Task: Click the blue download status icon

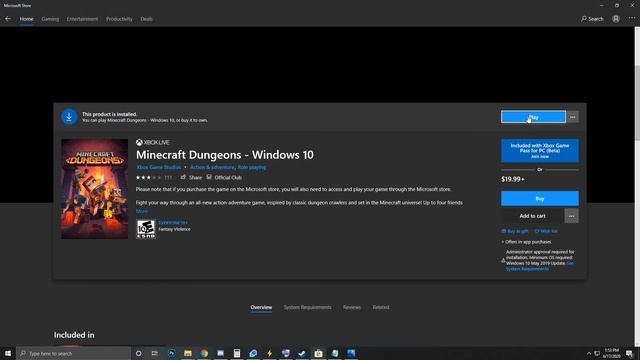Action: tap(69, 117)
